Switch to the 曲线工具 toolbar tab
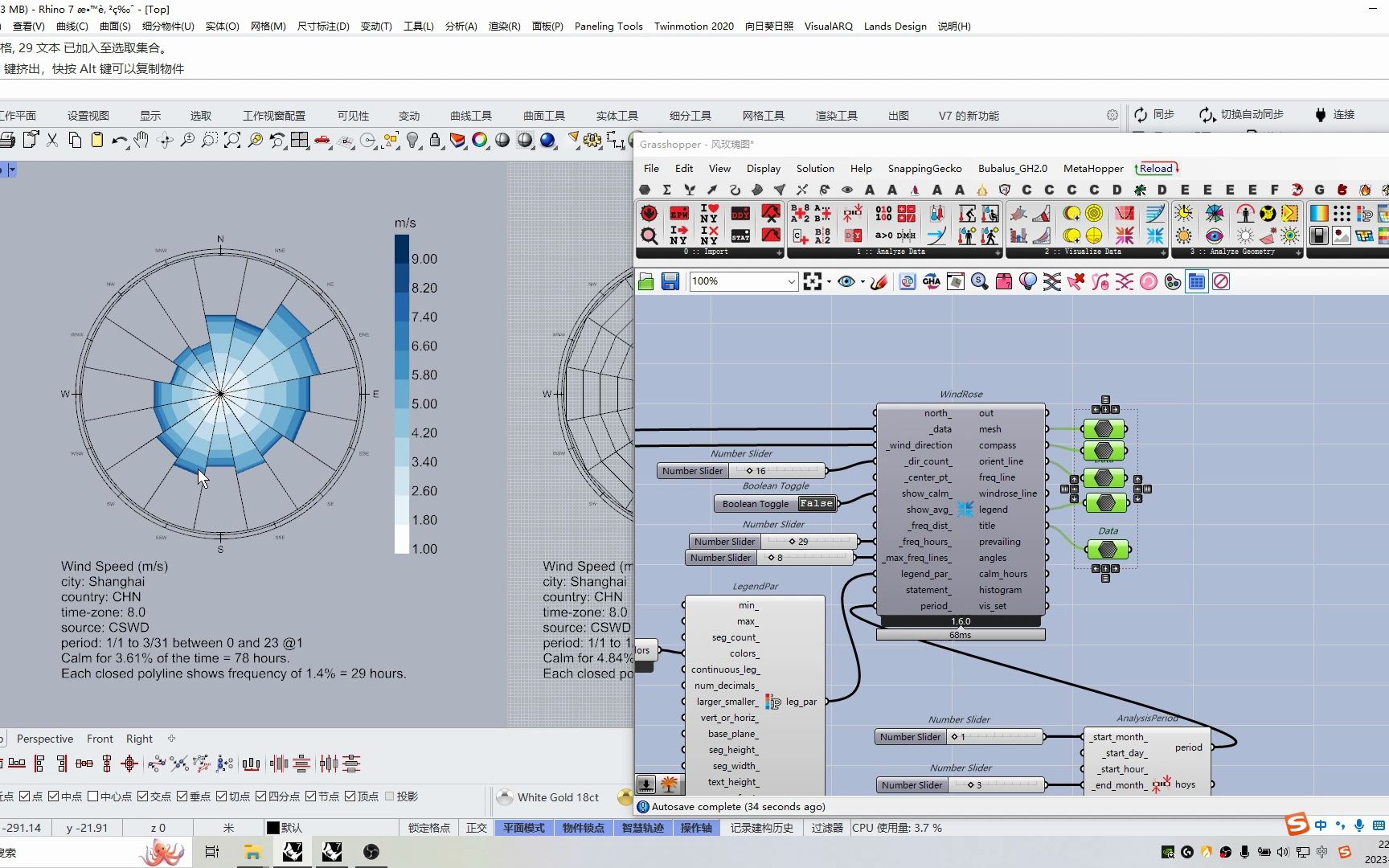Screen dimensions: 1389x868 point(471,116)
